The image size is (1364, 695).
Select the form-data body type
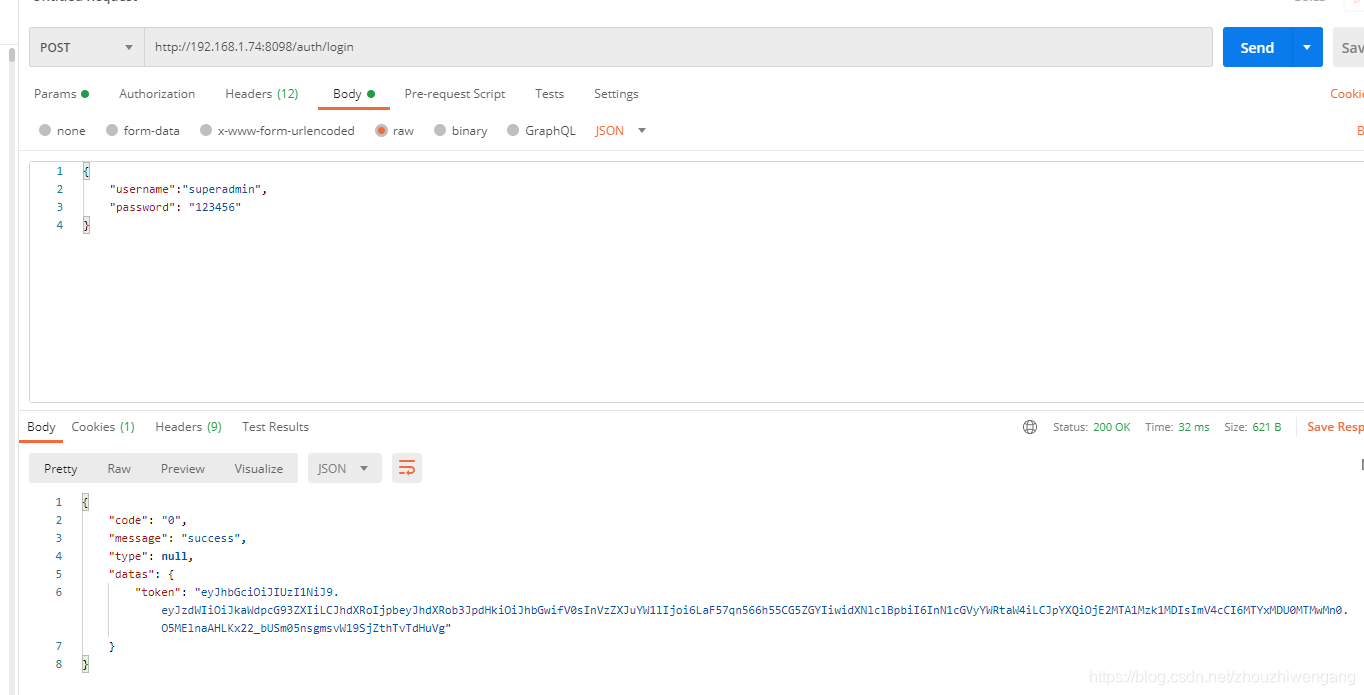point(143,130)
